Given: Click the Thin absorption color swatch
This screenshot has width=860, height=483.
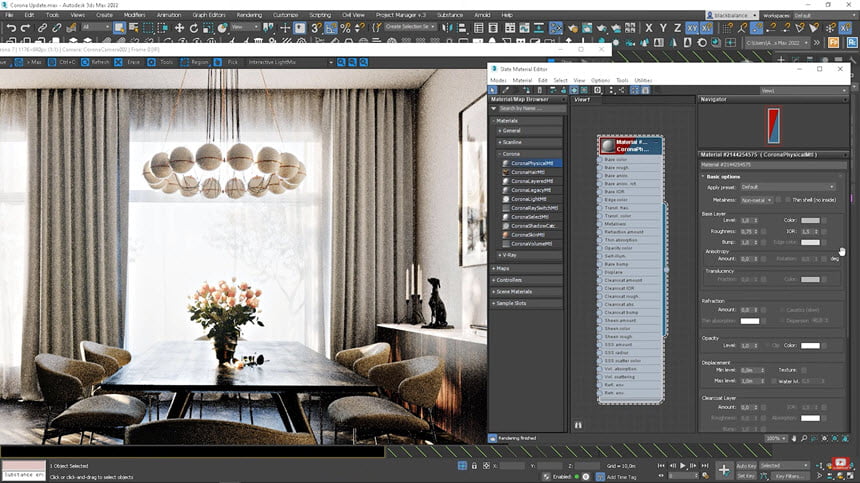Looking at the screenshot, I should [750, 321].
